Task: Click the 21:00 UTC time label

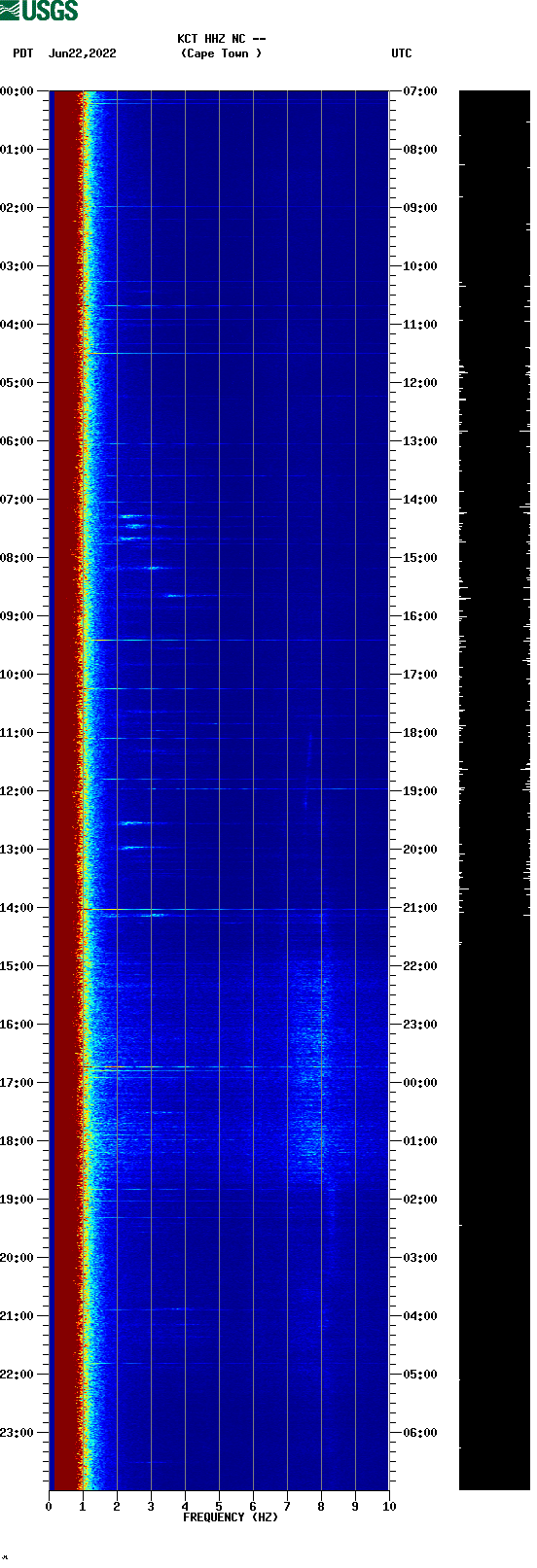Action: pyautogui.click(x=420, y=908)
